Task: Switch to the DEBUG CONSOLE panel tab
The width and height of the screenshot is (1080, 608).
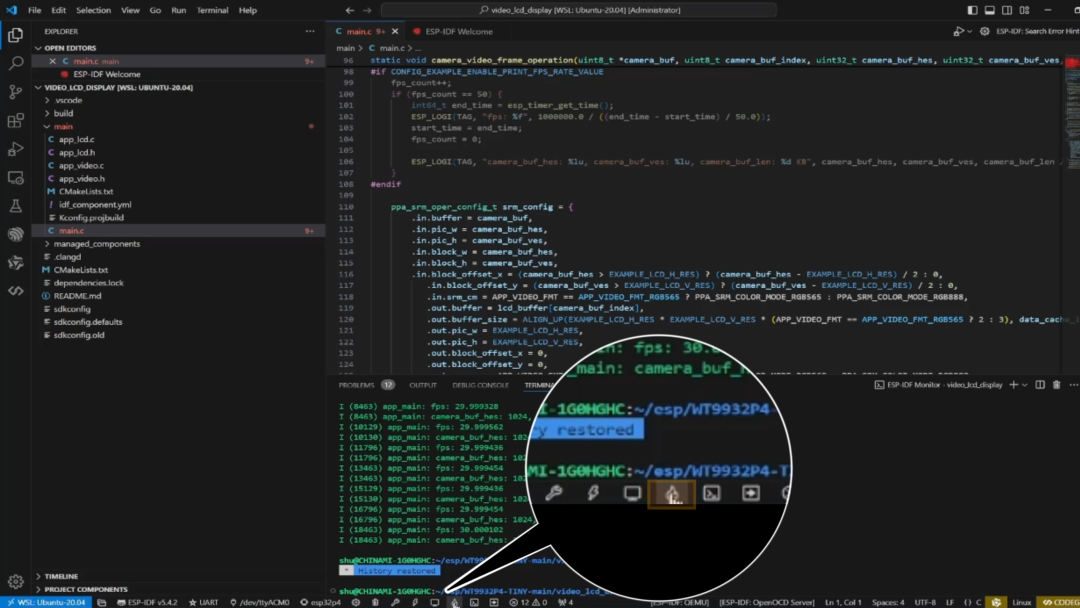Action: [x=480, y=385]
